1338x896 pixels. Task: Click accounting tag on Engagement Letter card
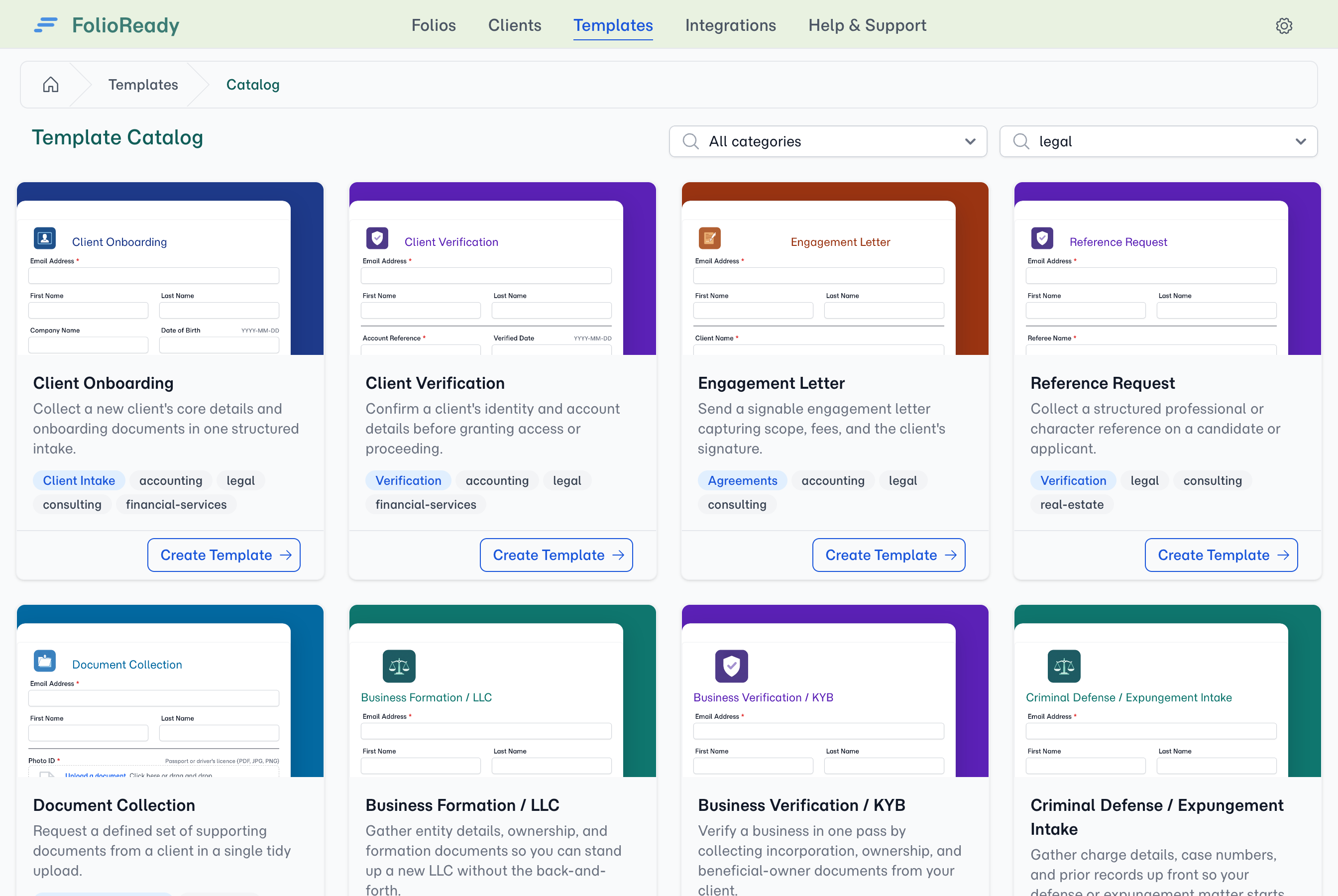833,480
